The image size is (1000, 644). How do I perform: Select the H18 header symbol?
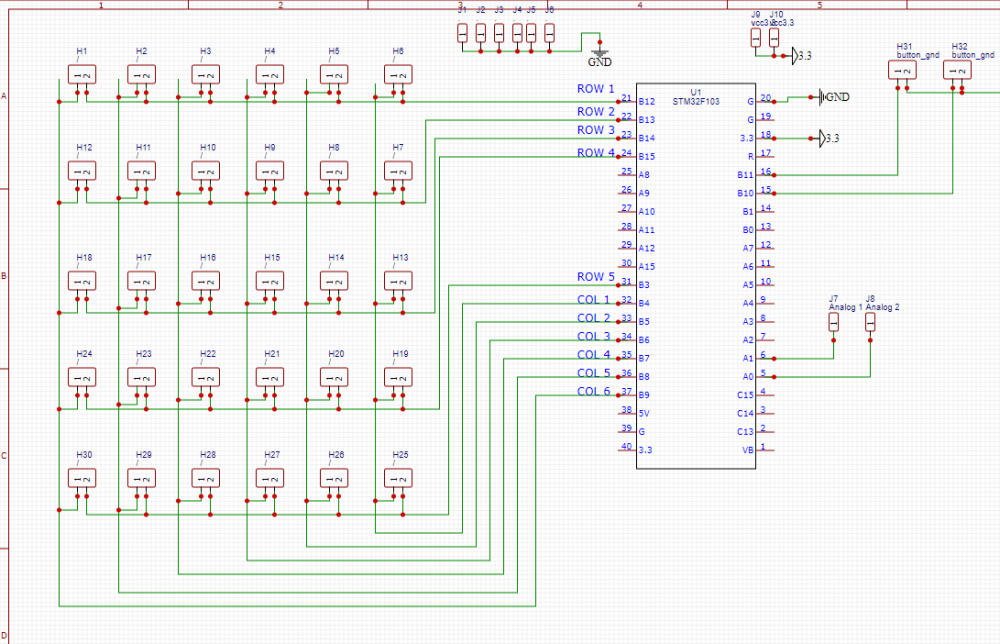pyautogui.click(x=82, y=281)
